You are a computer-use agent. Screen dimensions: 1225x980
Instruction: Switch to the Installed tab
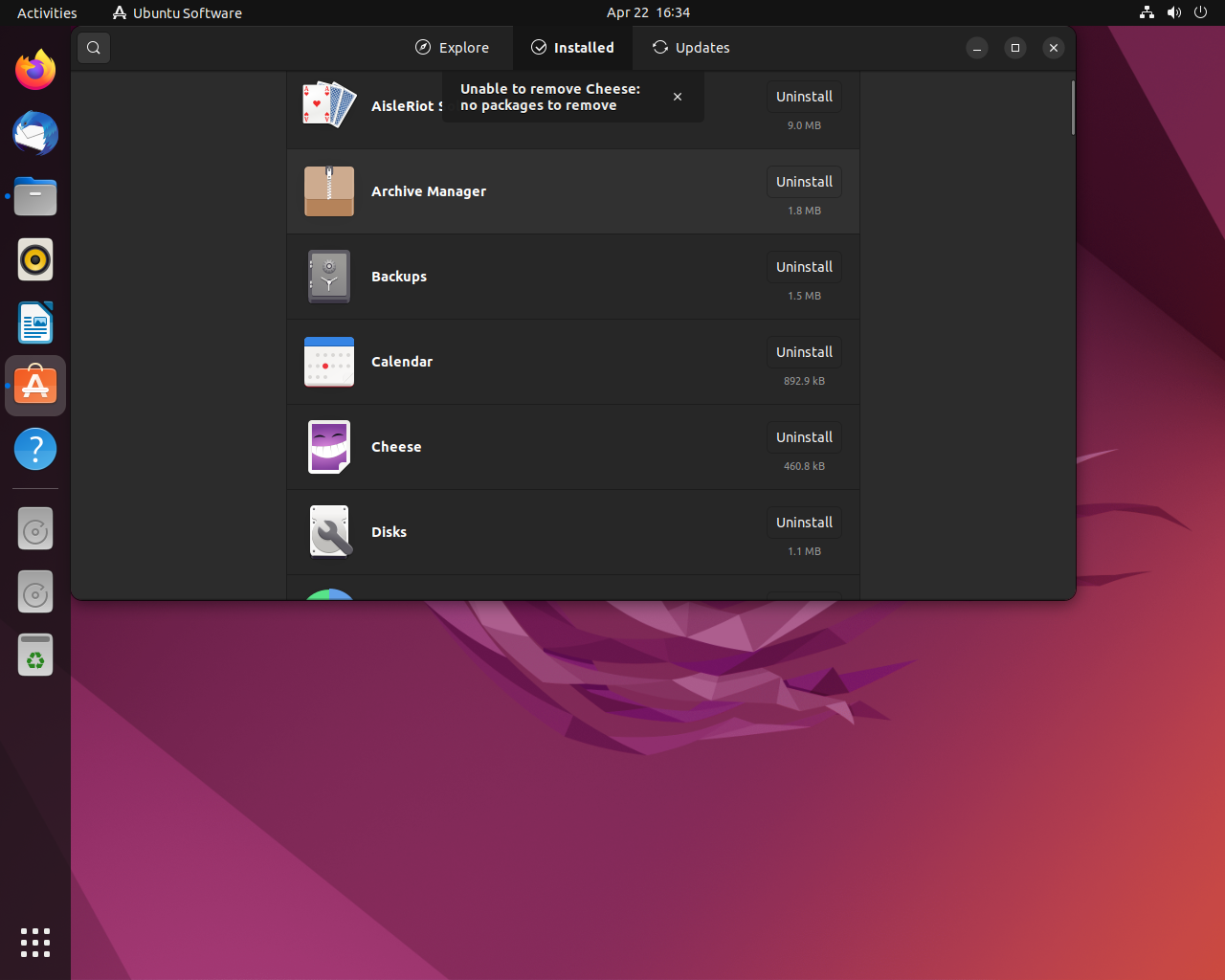(572, 48)
